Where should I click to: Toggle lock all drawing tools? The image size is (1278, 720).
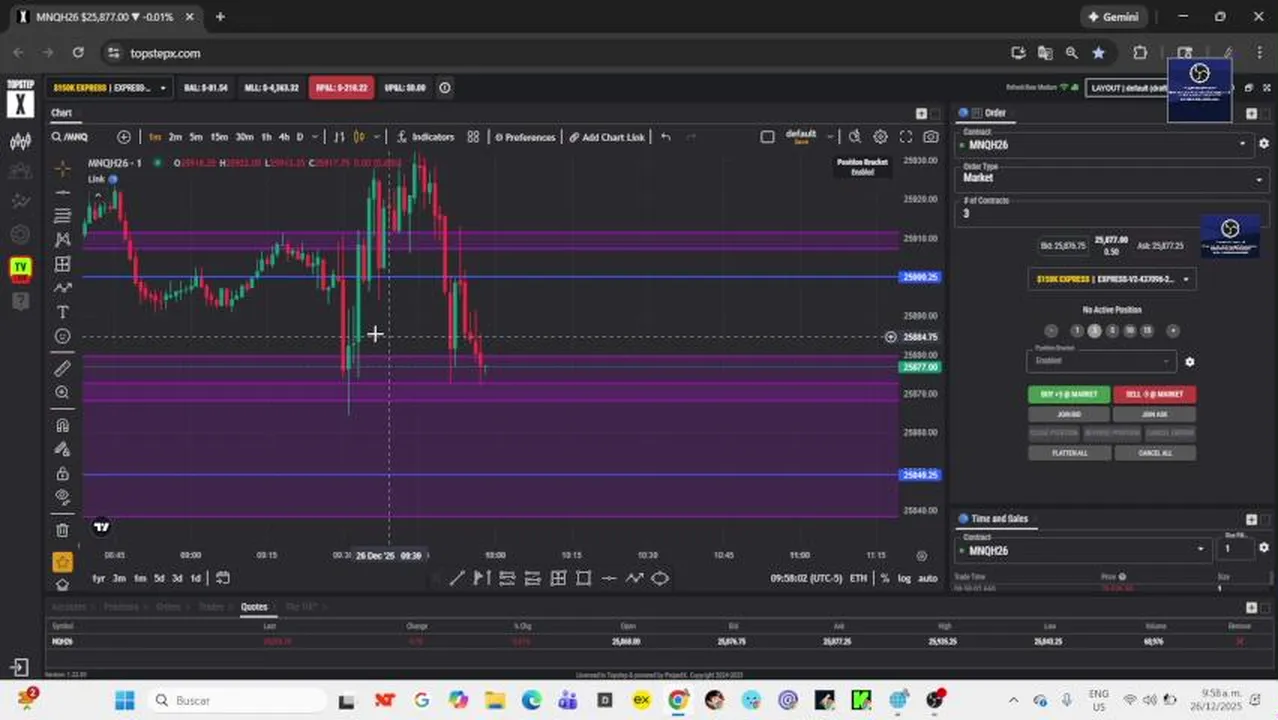point(62,473)
